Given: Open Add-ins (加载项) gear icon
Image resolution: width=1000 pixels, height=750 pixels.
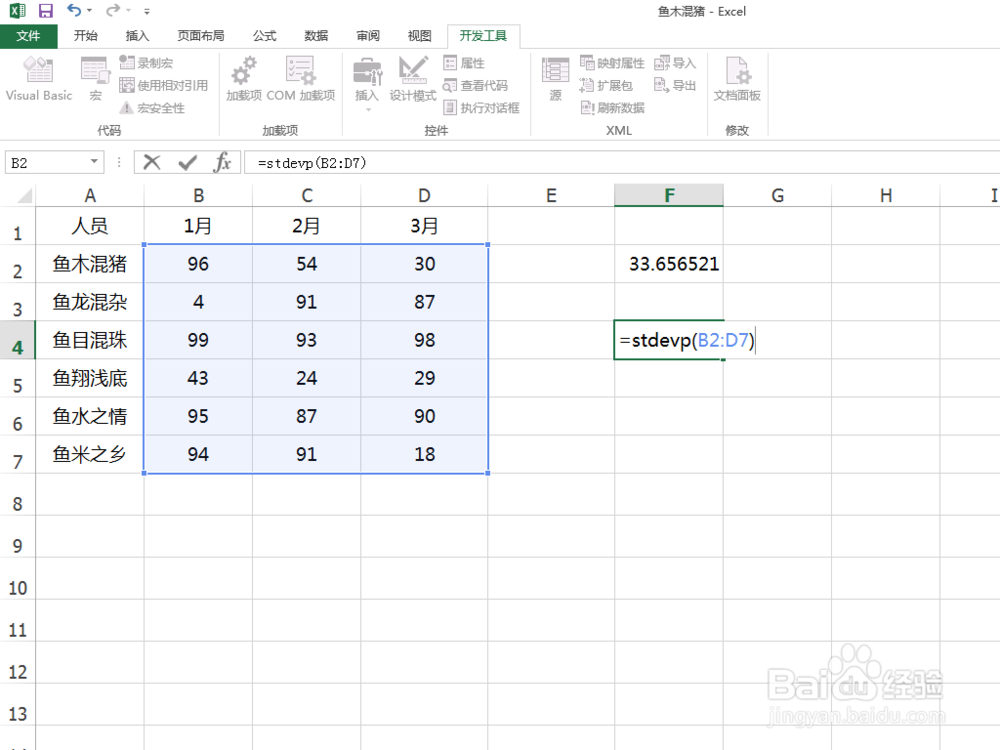Looking at the screenshot, I should [x=244, y=78].
